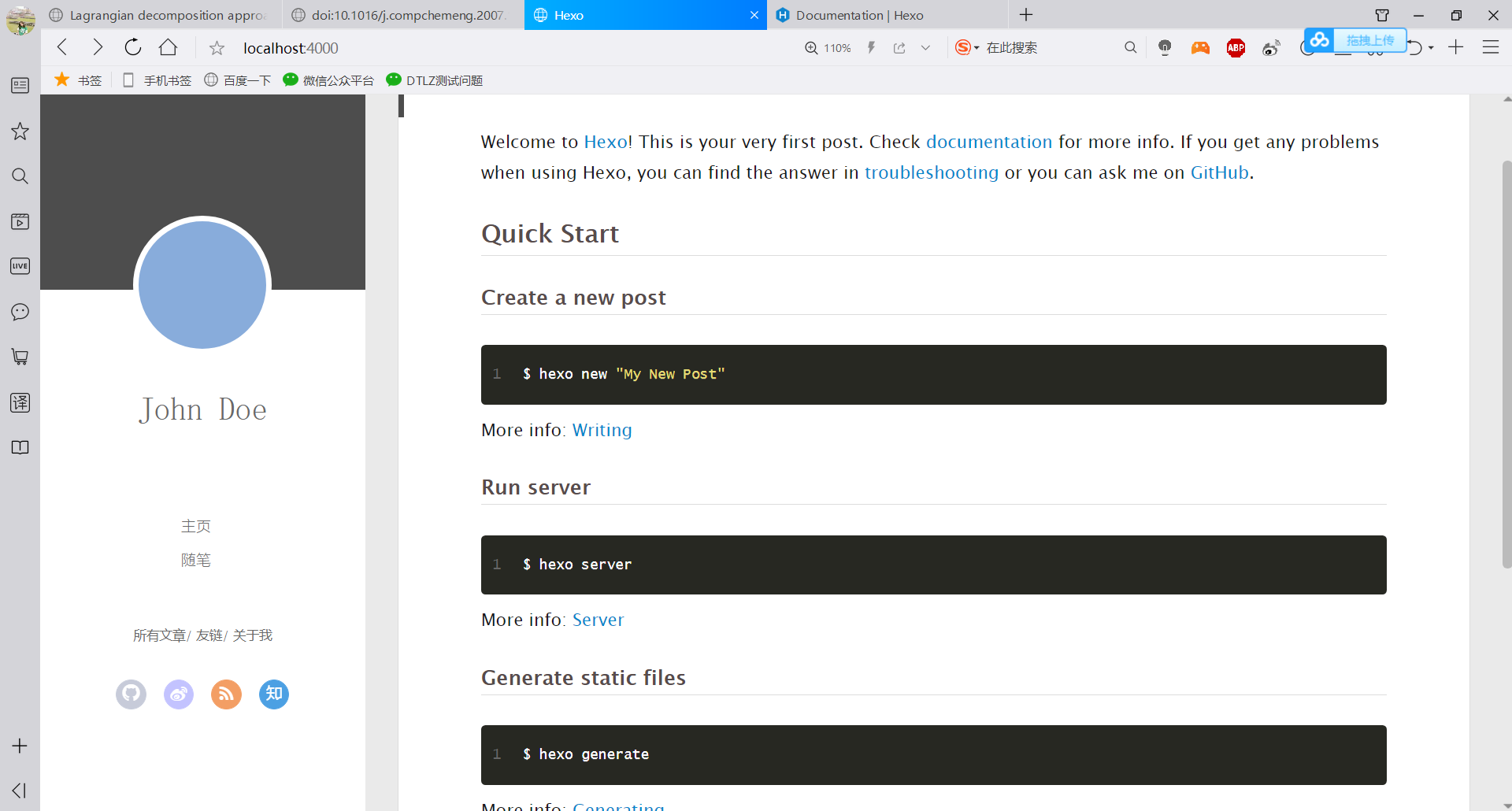Viewport: 1512px width, 811px height.
Task: Open the 书签 bookmarks star
Action: (78, 80)
